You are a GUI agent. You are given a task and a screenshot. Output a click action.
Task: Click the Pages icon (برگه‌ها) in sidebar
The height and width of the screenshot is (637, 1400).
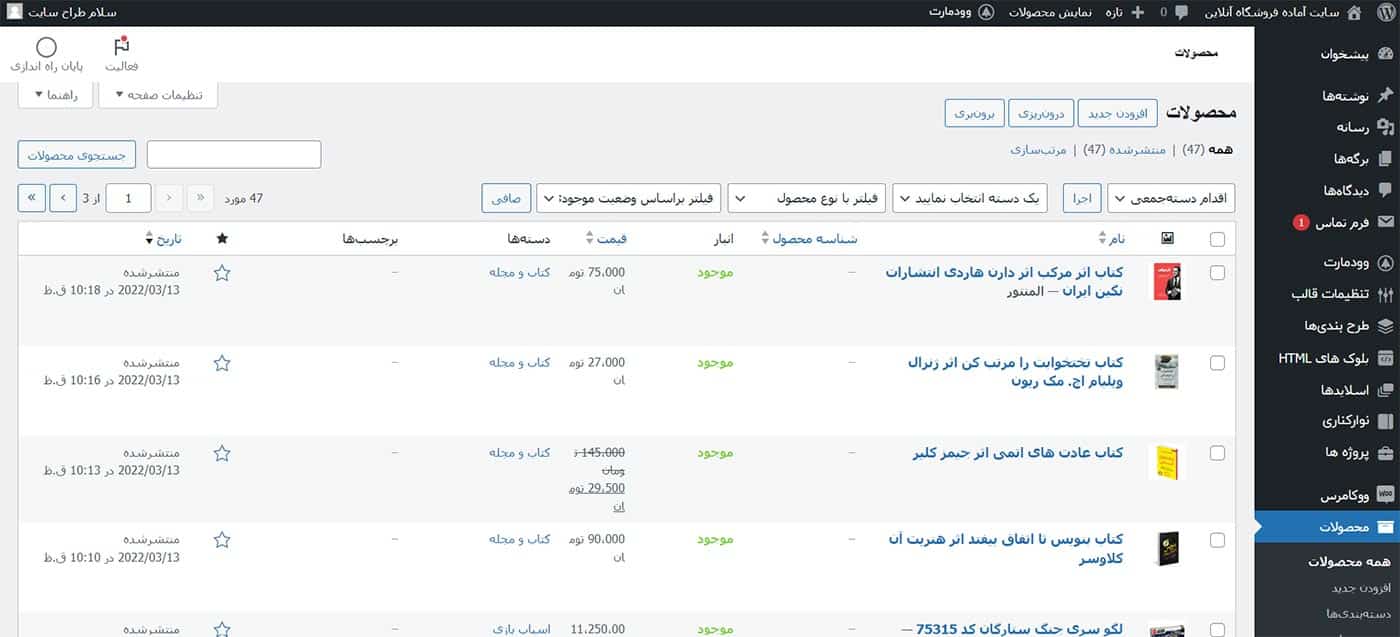(x=1385, y=158)
